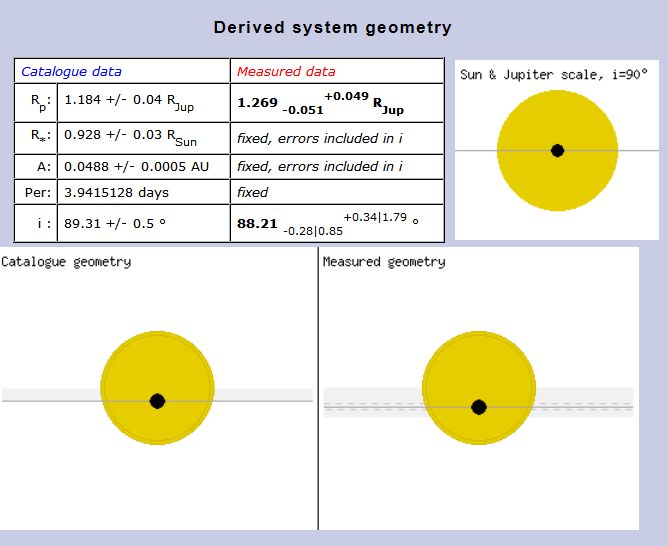Click the A: row label cell
The image size is (668, 546).
pyautogui.click(x=38, y=166)
